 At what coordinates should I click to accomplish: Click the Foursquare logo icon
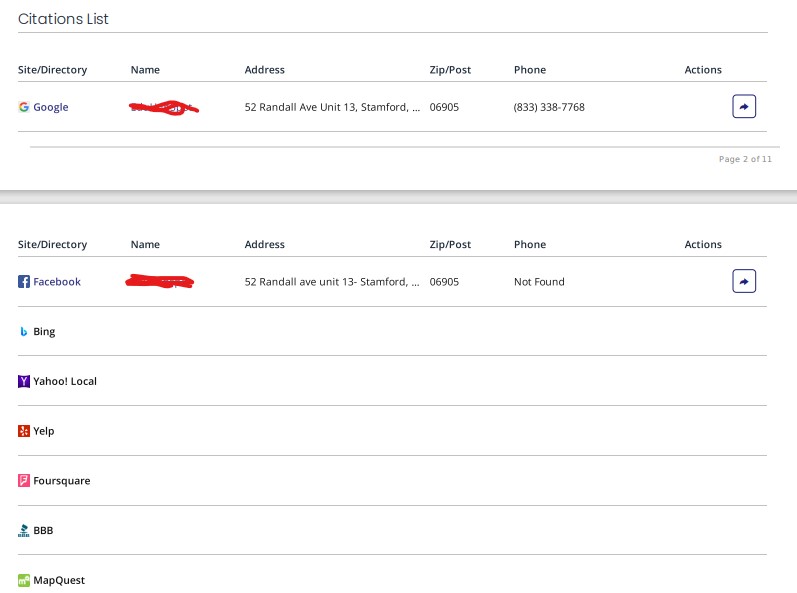(24, 481)
